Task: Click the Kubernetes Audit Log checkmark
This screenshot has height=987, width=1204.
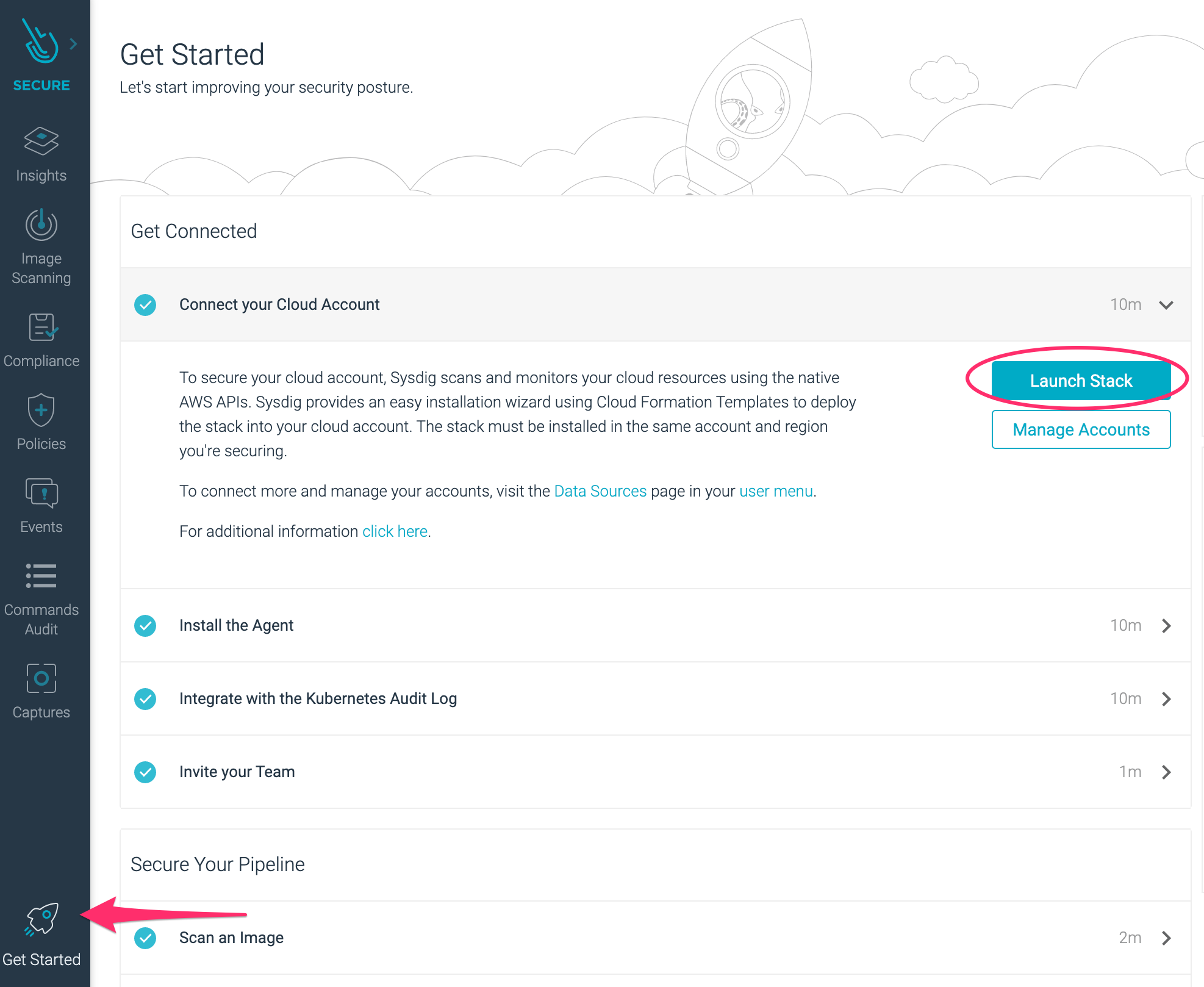Action: point(145,698)
